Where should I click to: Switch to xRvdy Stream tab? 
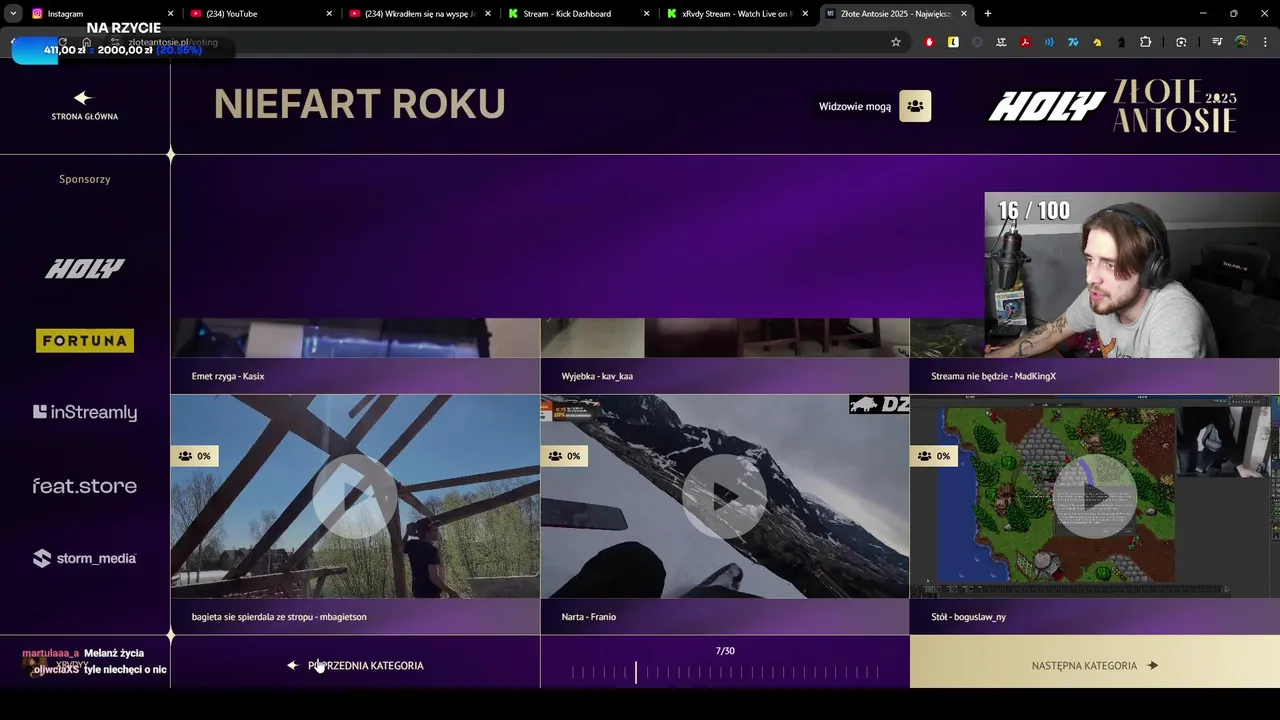736,14
